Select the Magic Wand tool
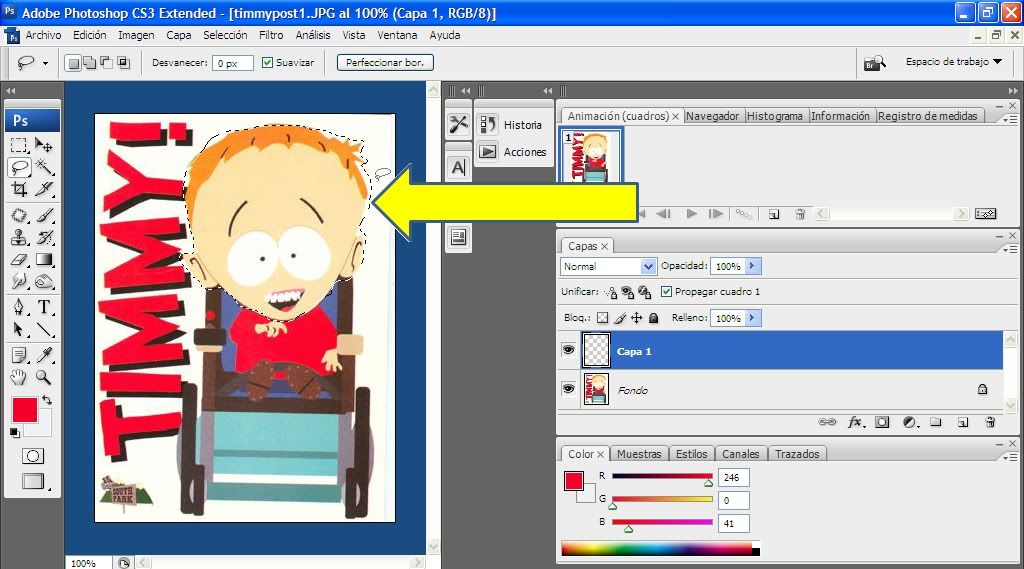 tap(44, 167)
